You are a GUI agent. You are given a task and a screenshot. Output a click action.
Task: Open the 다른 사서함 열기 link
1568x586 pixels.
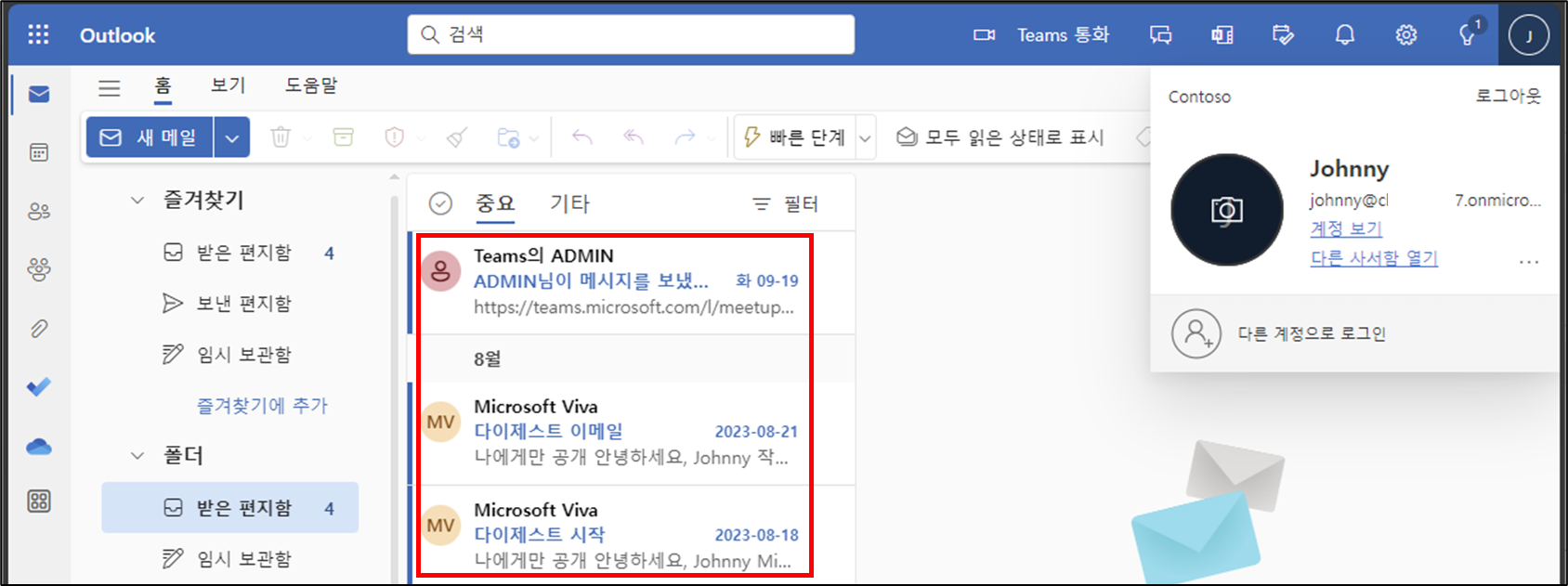pos(1374,258)
